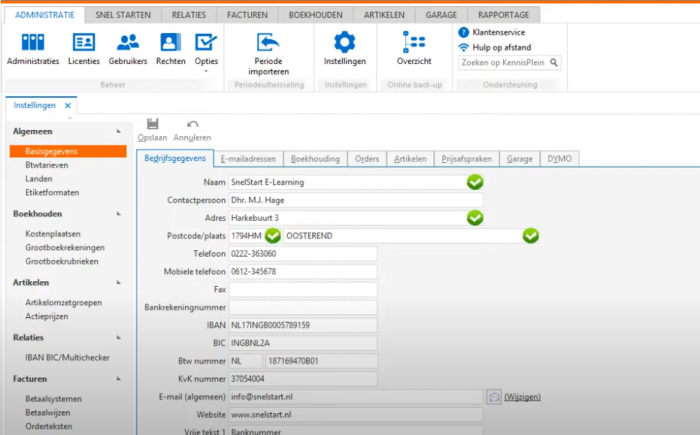Click the email icon beside the E-mail field
Screen dimensions: 700x435
(x=493, y=397)
